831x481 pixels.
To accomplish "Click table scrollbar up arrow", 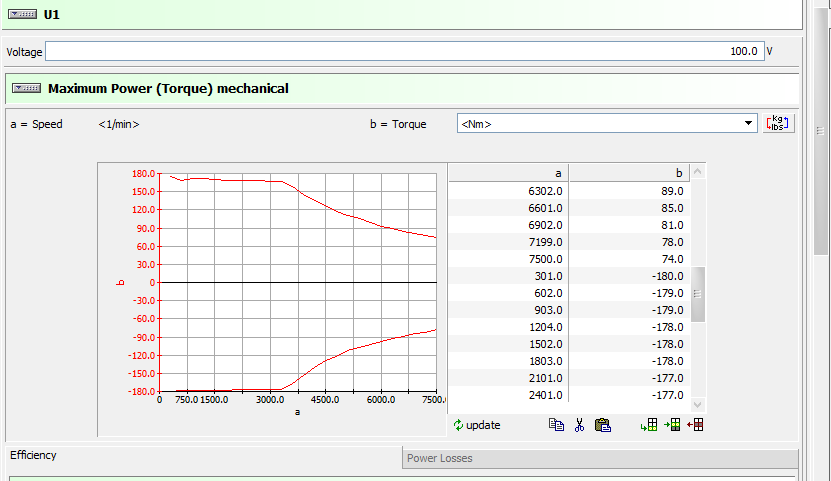I will (697, 172).
